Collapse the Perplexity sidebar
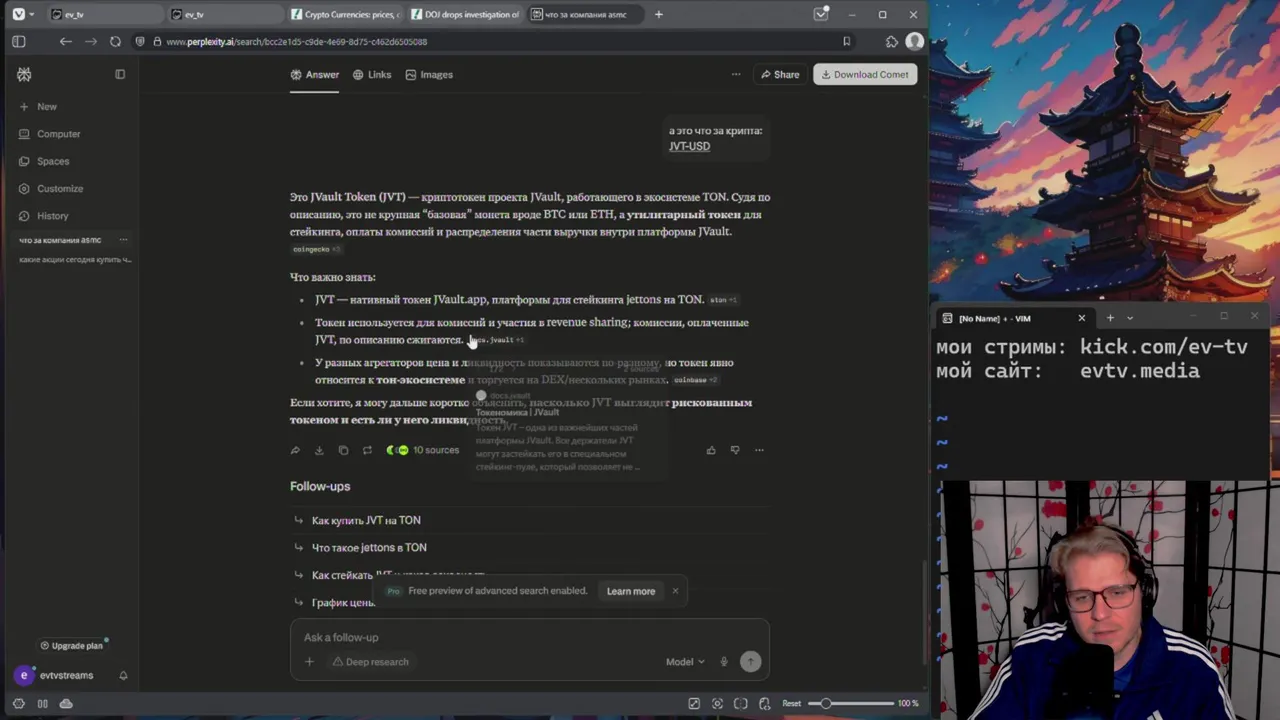This screenshot has width=1280, height=720. [120, 74]
